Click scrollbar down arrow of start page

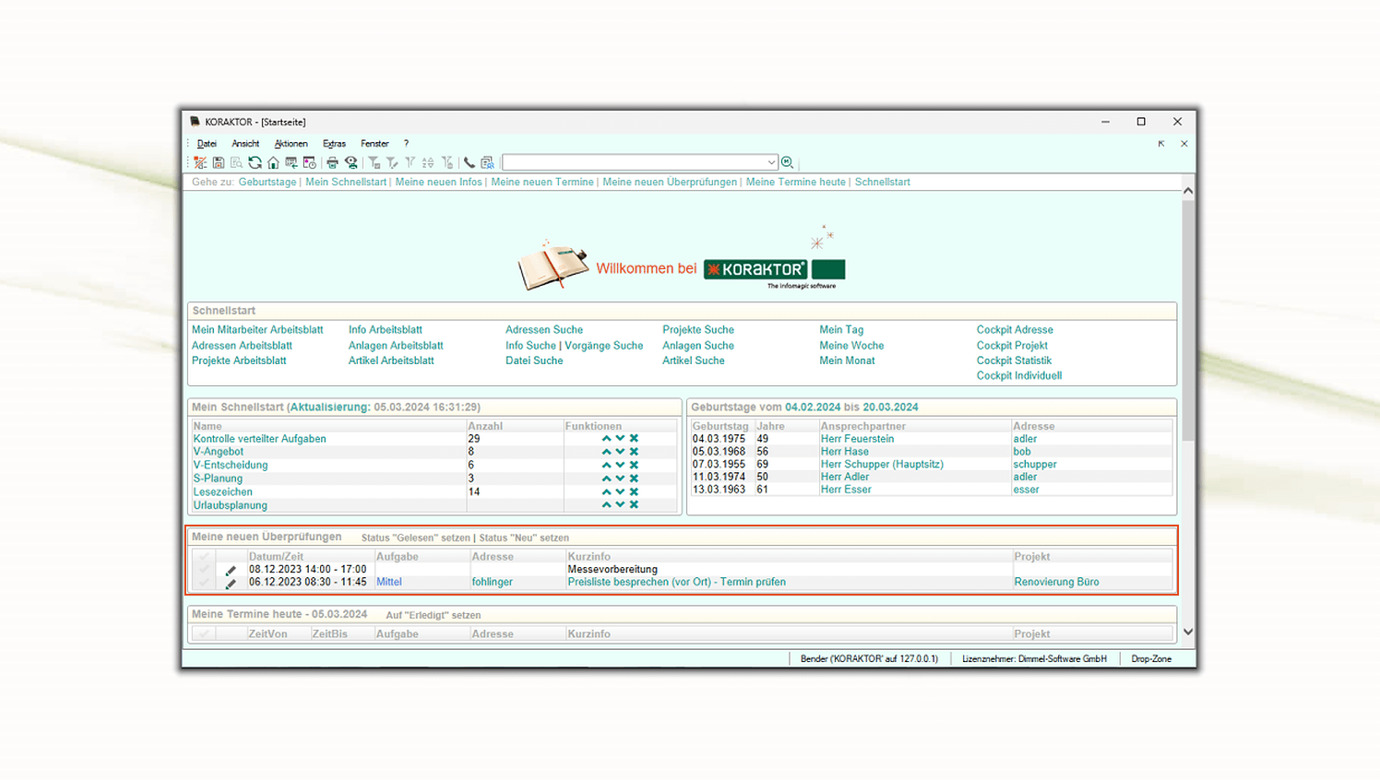[1188, 632]
